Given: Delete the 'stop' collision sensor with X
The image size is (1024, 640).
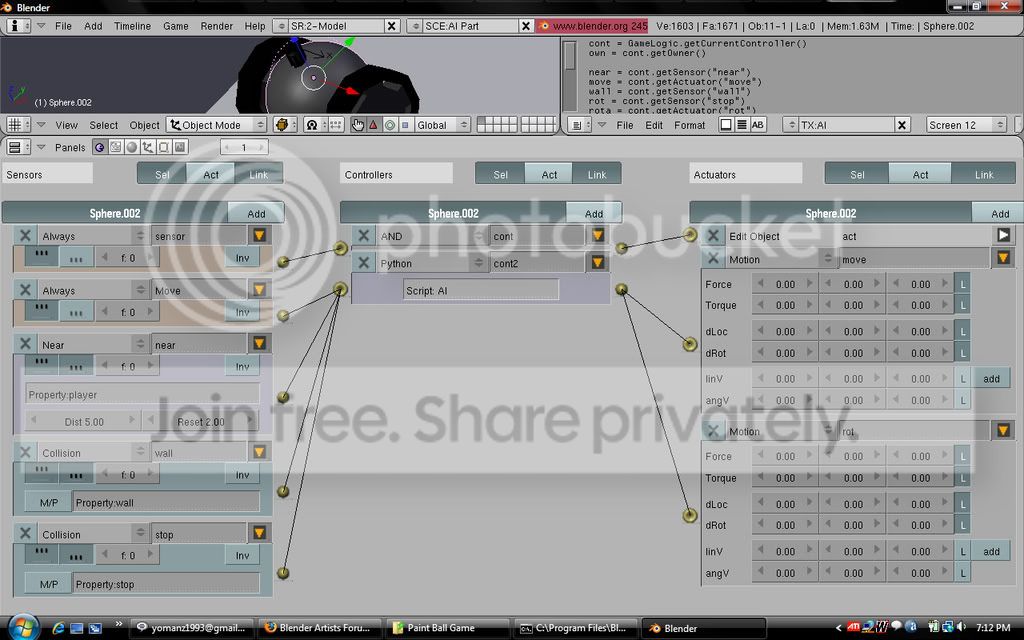Looking at the screenshot, I should (25, 534).
